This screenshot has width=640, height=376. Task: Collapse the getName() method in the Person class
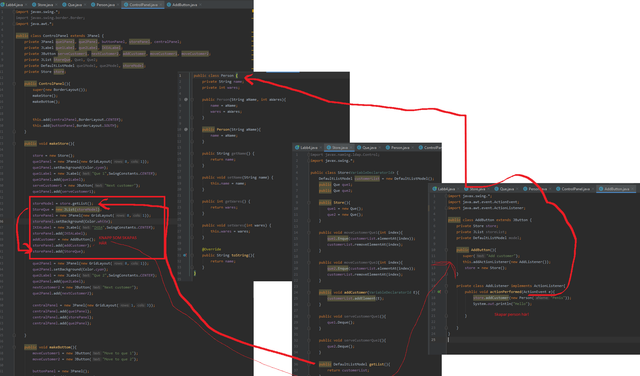coord(192,154)
